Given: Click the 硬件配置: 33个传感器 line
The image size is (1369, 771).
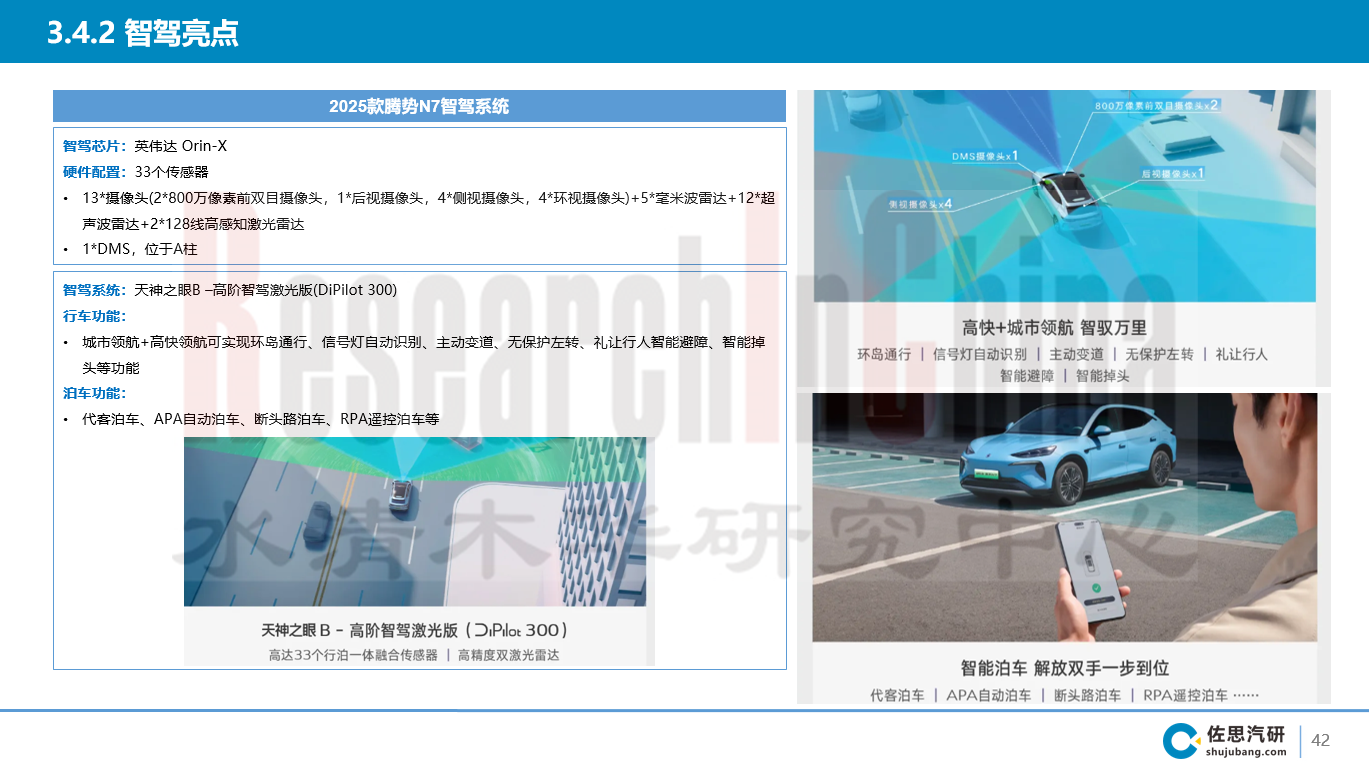Looking at the screenshot, I should [x=135, y=172].
